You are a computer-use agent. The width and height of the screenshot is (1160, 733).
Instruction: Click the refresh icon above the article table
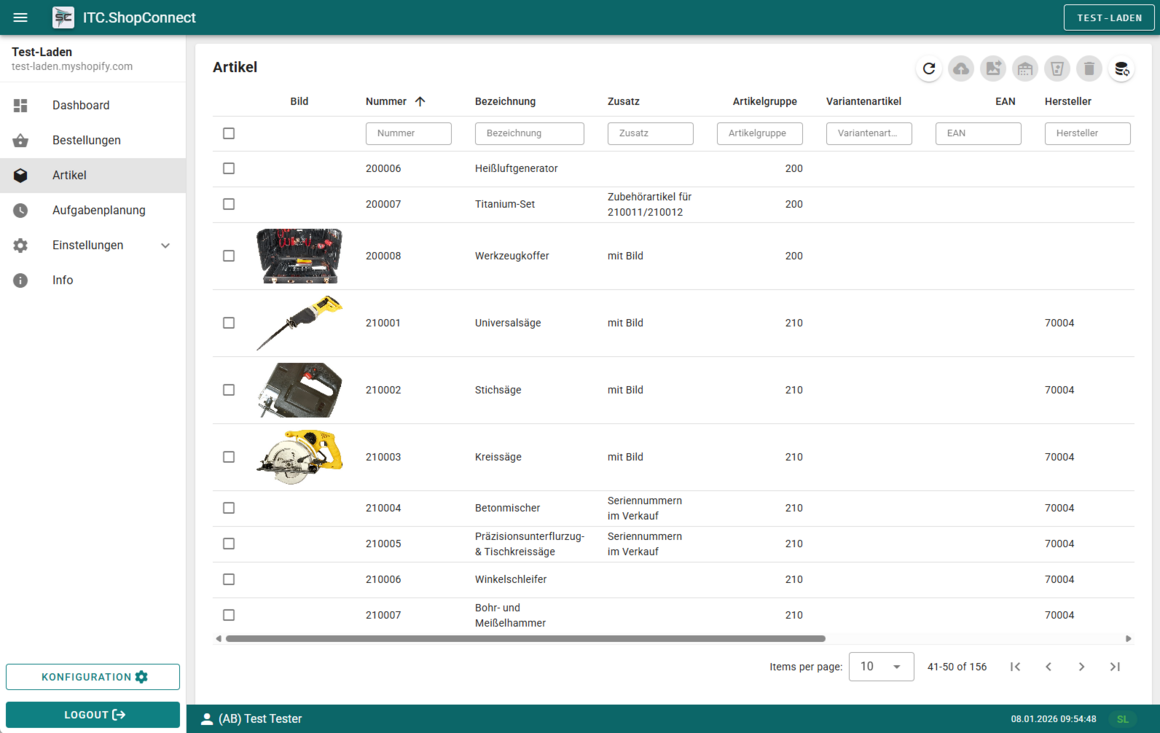[x=929, y=69]
